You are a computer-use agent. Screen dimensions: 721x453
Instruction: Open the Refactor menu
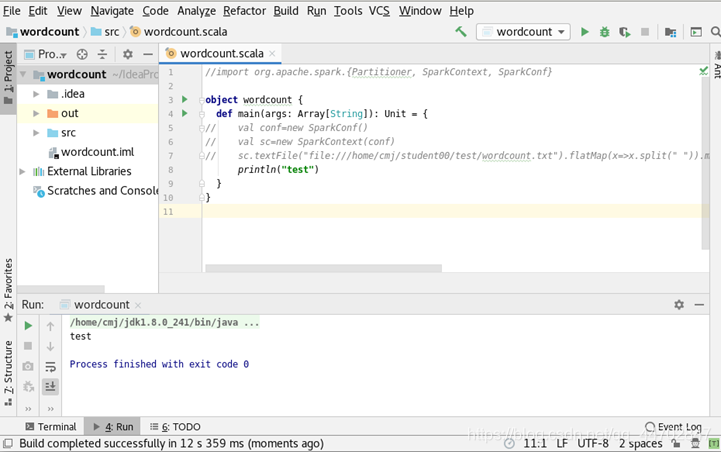[244, 11]
